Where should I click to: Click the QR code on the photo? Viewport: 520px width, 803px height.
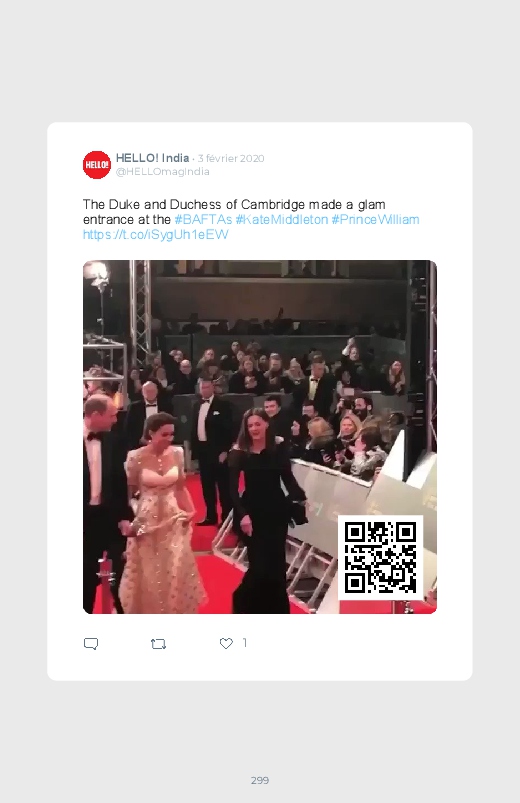(380, 557)
